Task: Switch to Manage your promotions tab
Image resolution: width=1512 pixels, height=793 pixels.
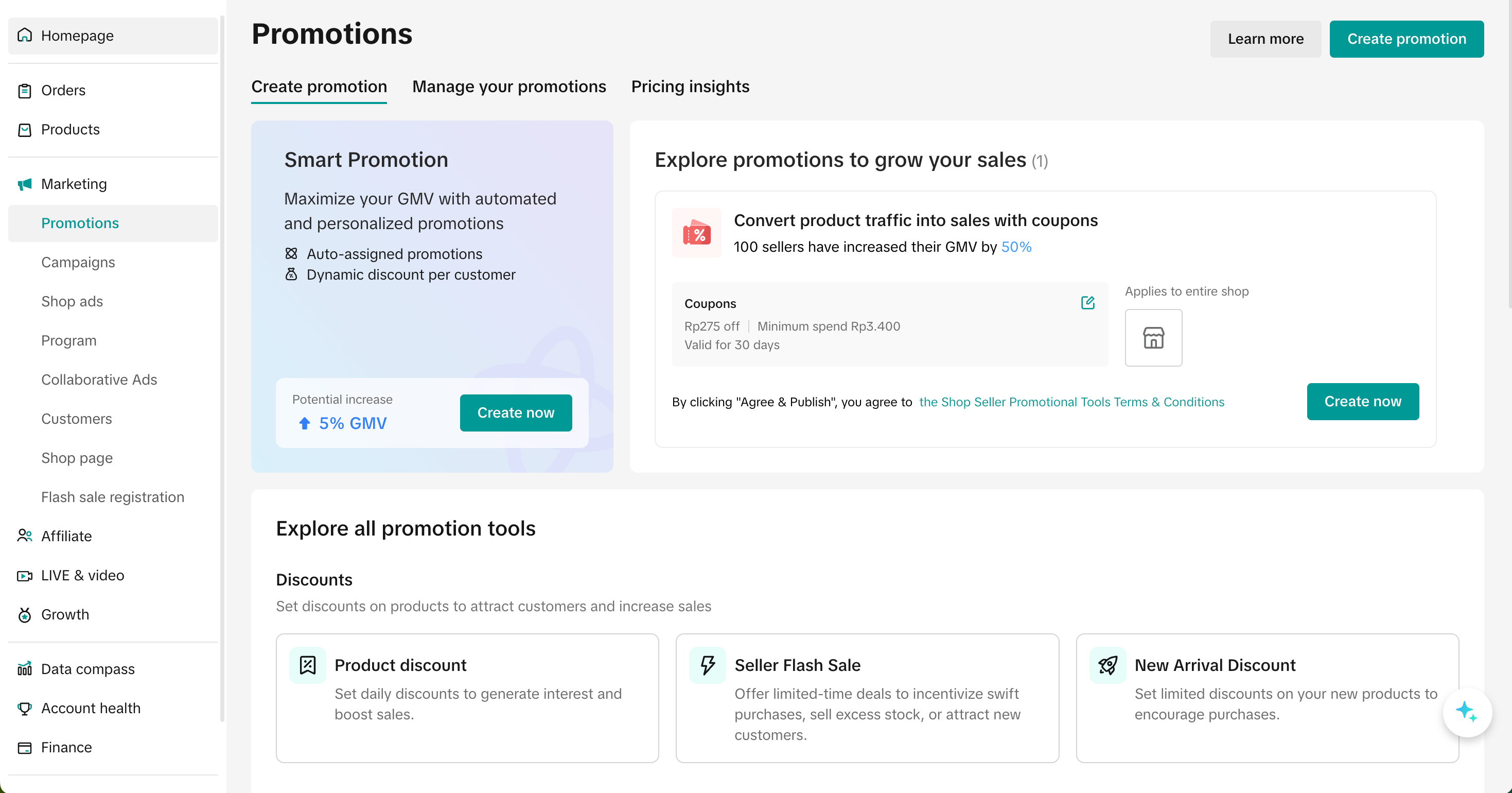Action: click(x=509, y=87)
